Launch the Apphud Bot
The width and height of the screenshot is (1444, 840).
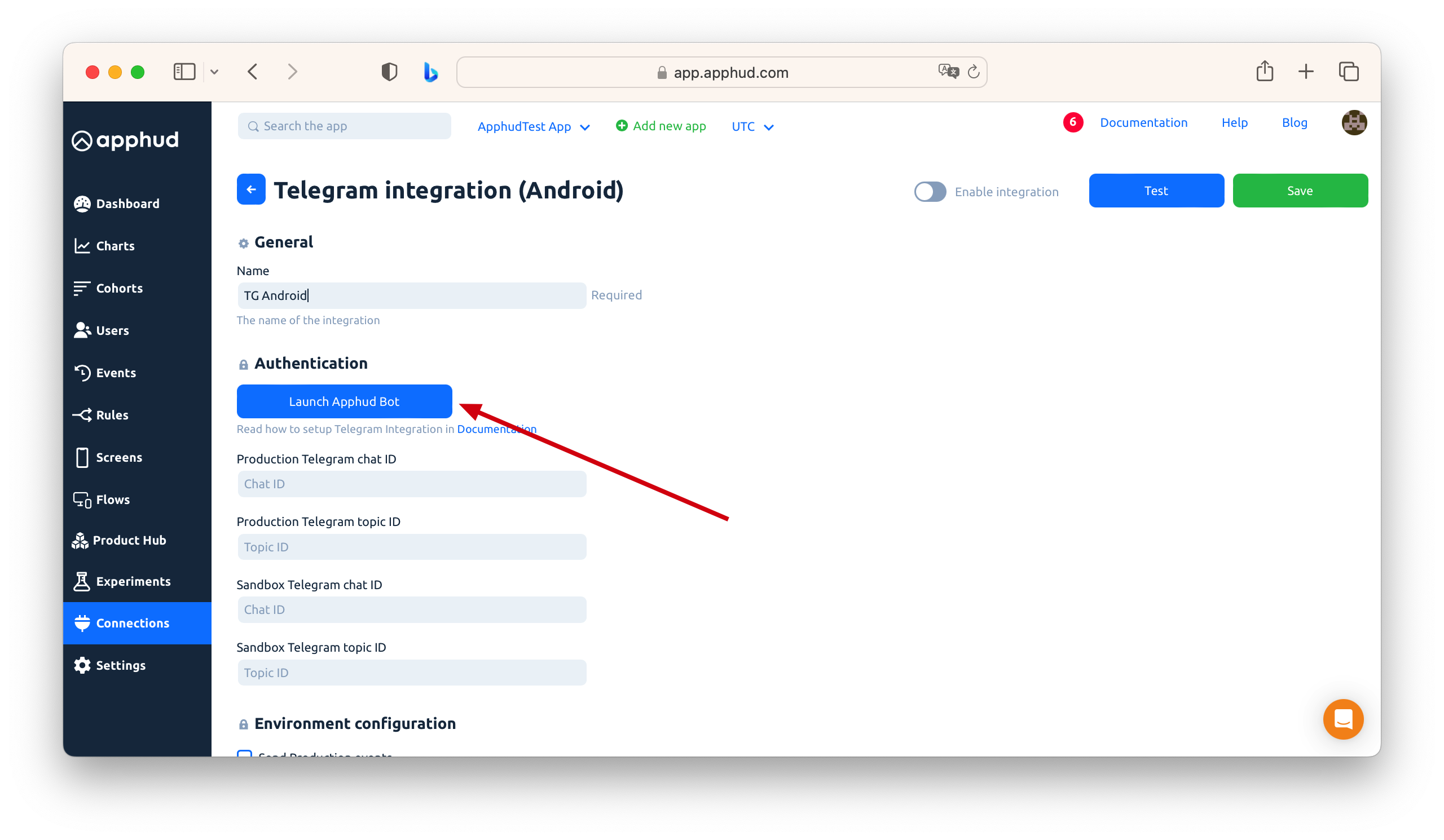click(x=344, y=401)
